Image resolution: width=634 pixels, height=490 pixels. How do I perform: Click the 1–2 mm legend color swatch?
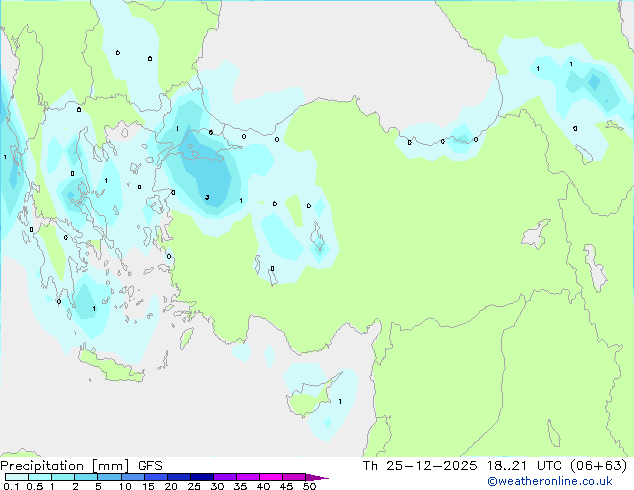coord(63,477)
